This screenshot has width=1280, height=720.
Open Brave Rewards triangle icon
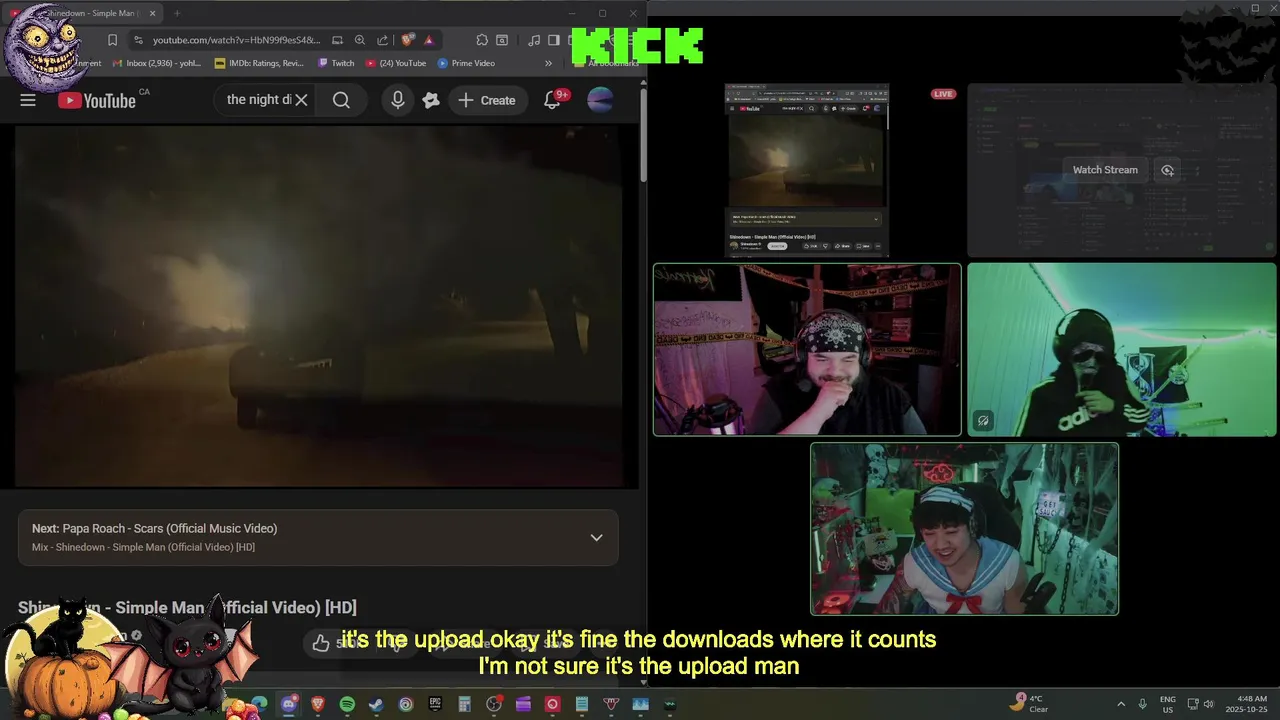point(428,40)
